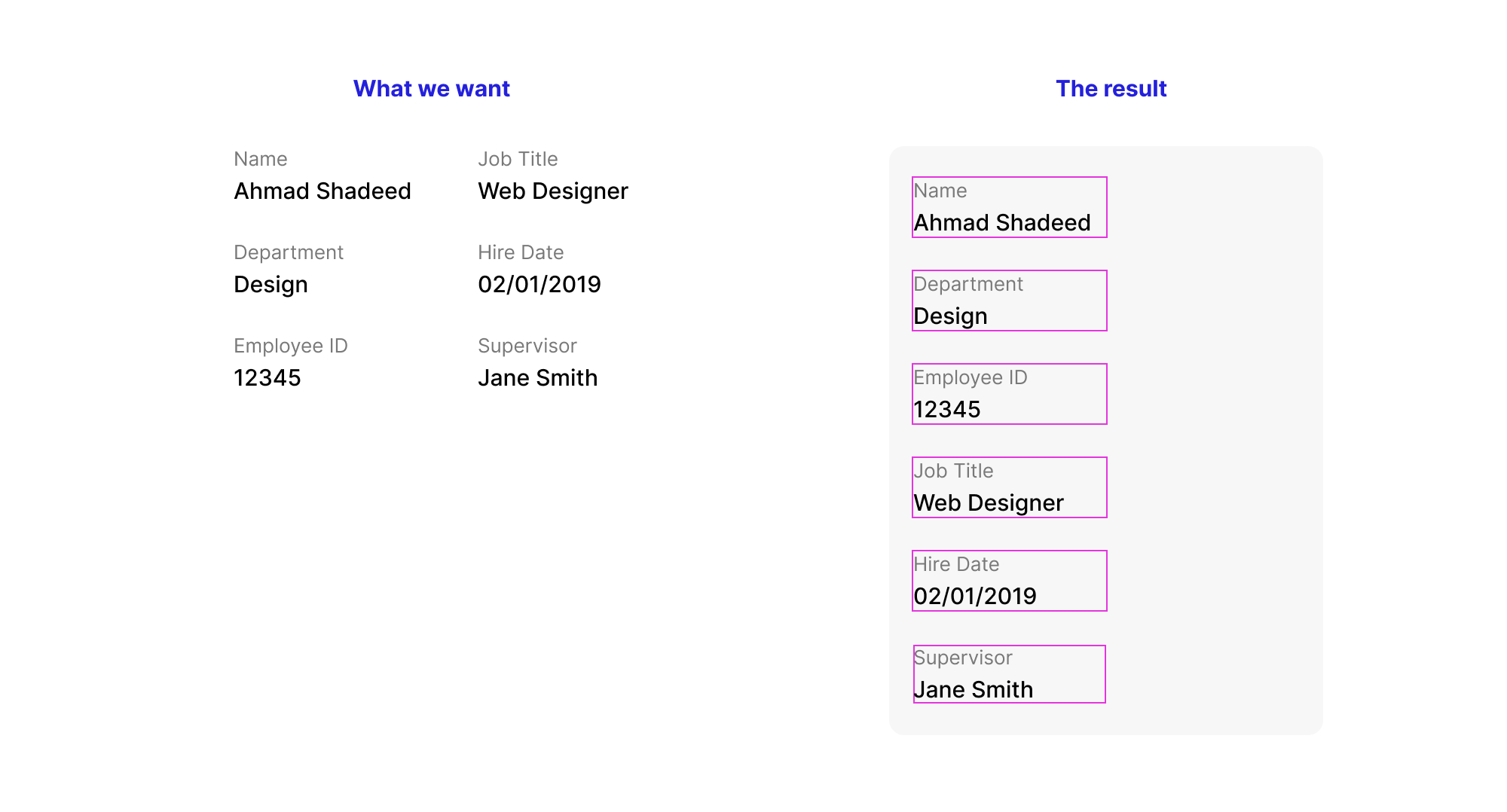Click the unboxed "Supervisor" label
The image size is (1507, 812).
click(x=527, y=346)
